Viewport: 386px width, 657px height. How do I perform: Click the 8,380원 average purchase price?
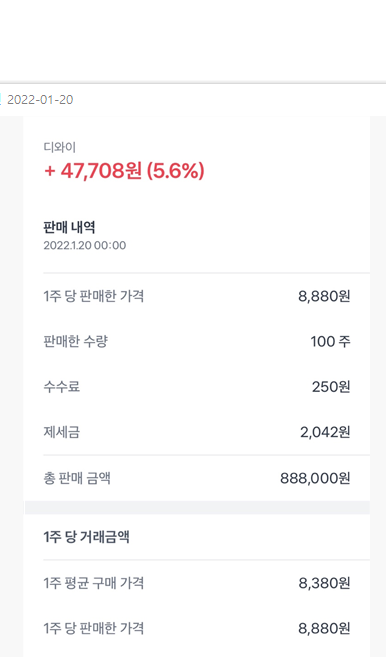point(324,583)
